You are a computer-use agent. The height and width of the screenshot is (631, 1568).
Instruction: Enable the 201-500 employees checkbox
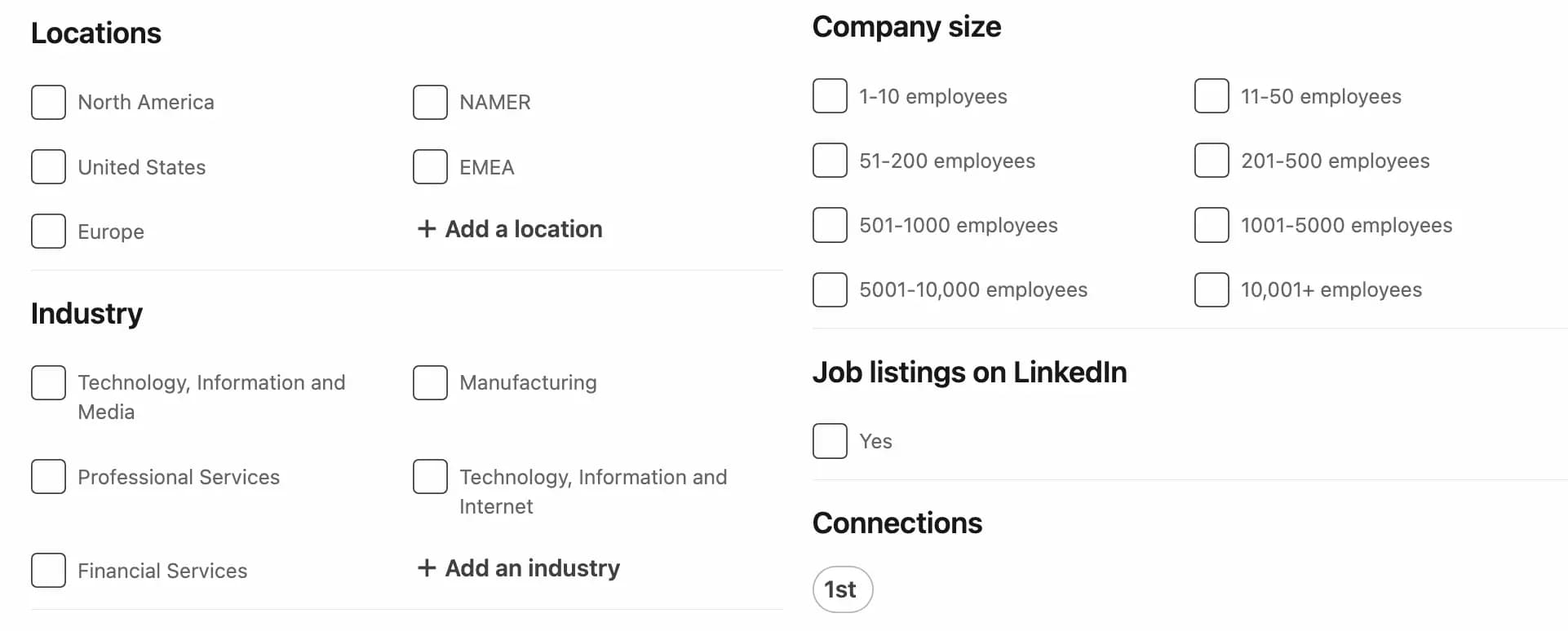[1211, 160]
